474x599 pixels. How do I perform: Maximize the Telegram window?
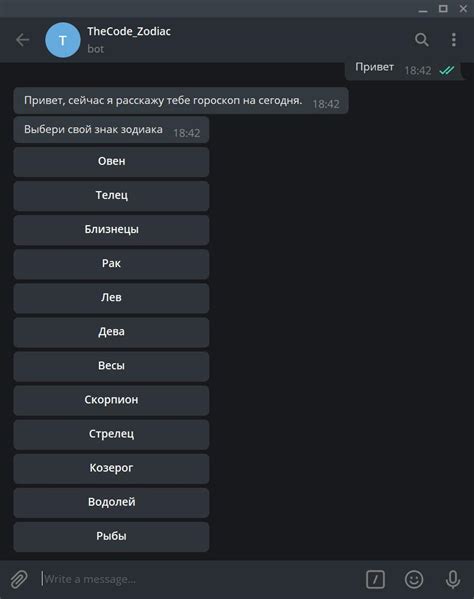tap(443, 8)
